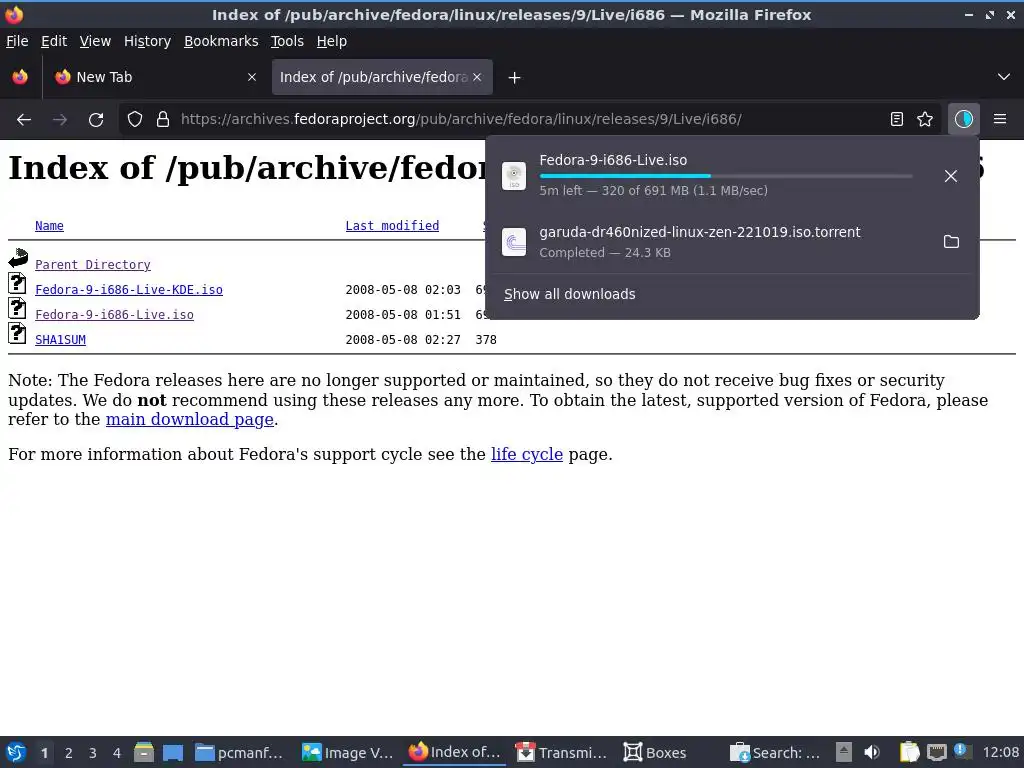
Task: Download Fedora-9-i686-Live-KDE.iso link
Action: (129, 289)
